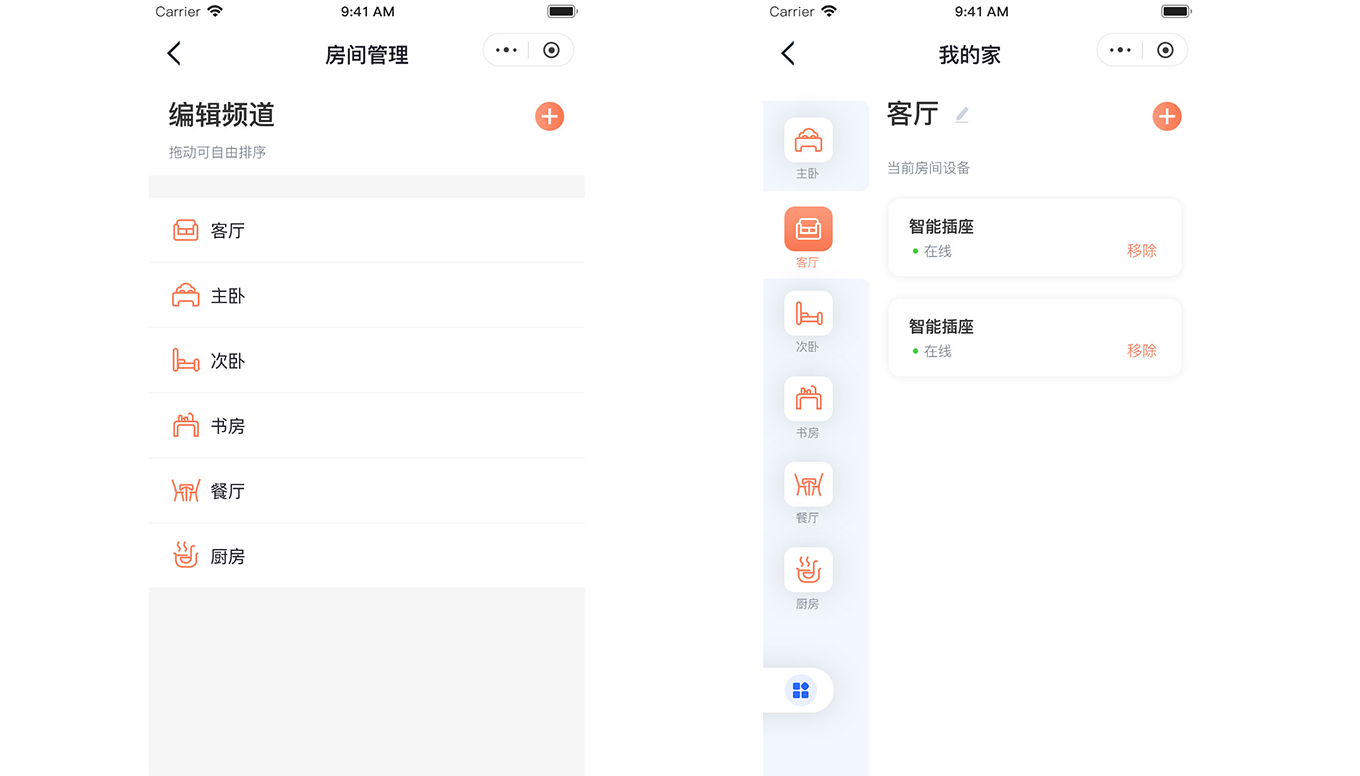Image resolution: width=1360 pixels, height=776 pixels.
Task: Open the blue grid manage button
Action: click(x=800, y=690)
